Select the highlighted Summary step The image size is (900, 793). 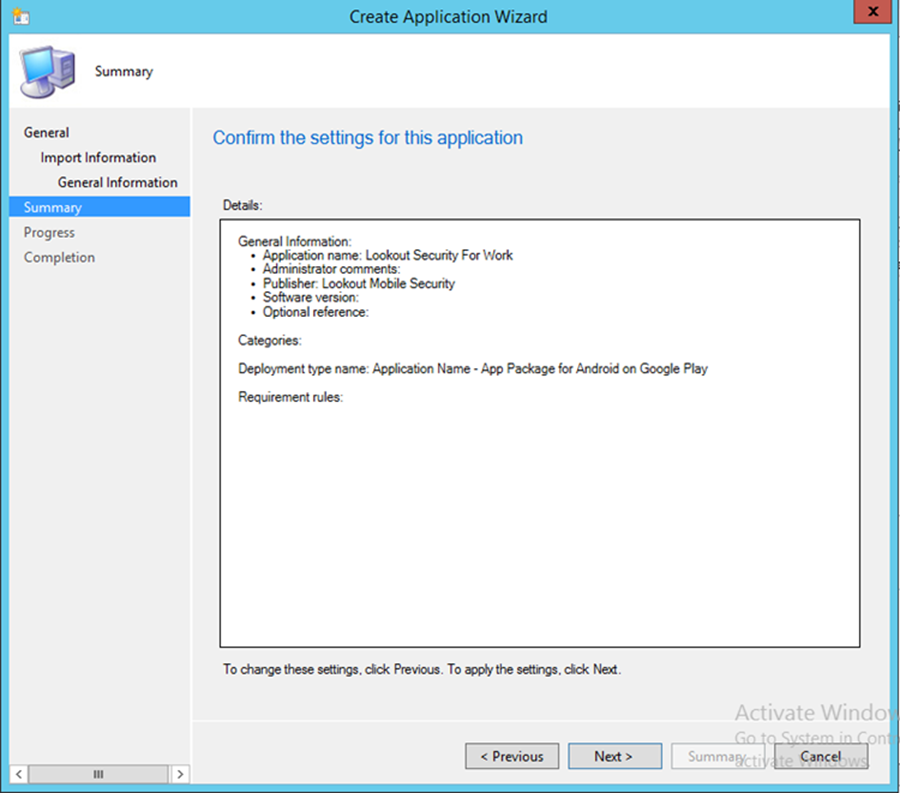(x=99, y=207)
